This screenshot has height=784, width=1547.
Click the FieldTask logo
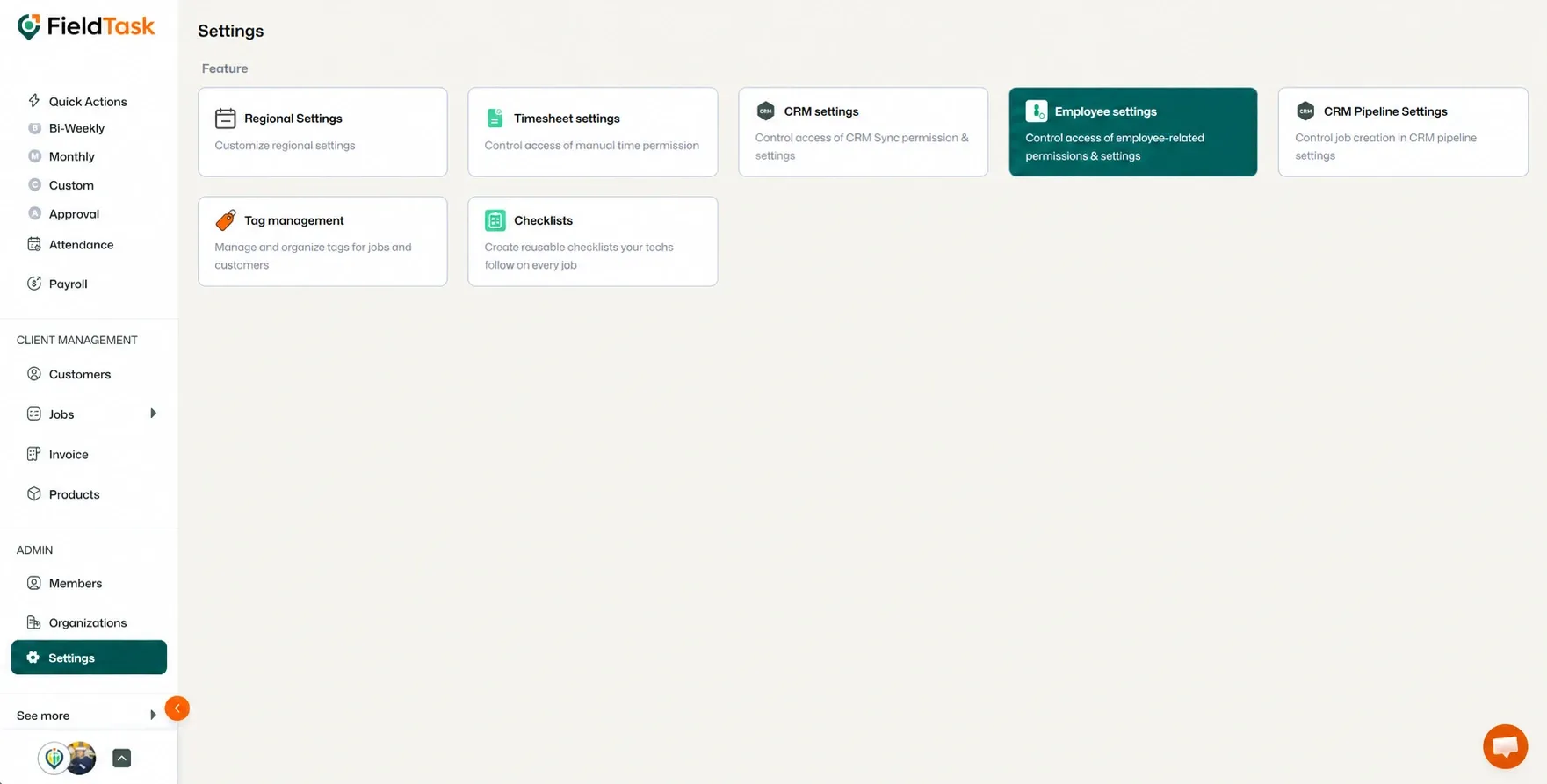pyautogui.click(x=86, y=27)
